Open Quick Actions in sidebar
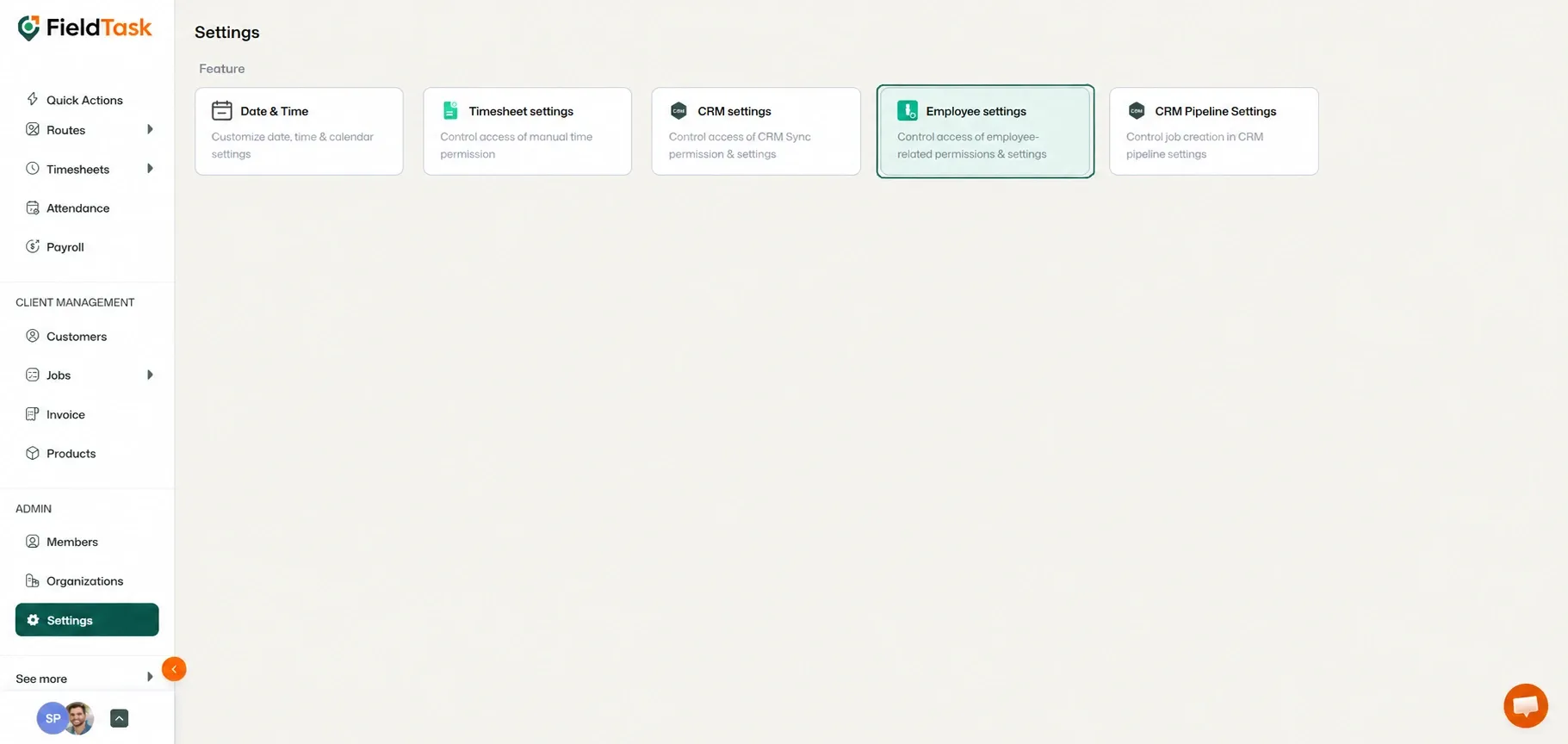The width and height of the screenshot is (1568, 744). (x=84, y=100)
